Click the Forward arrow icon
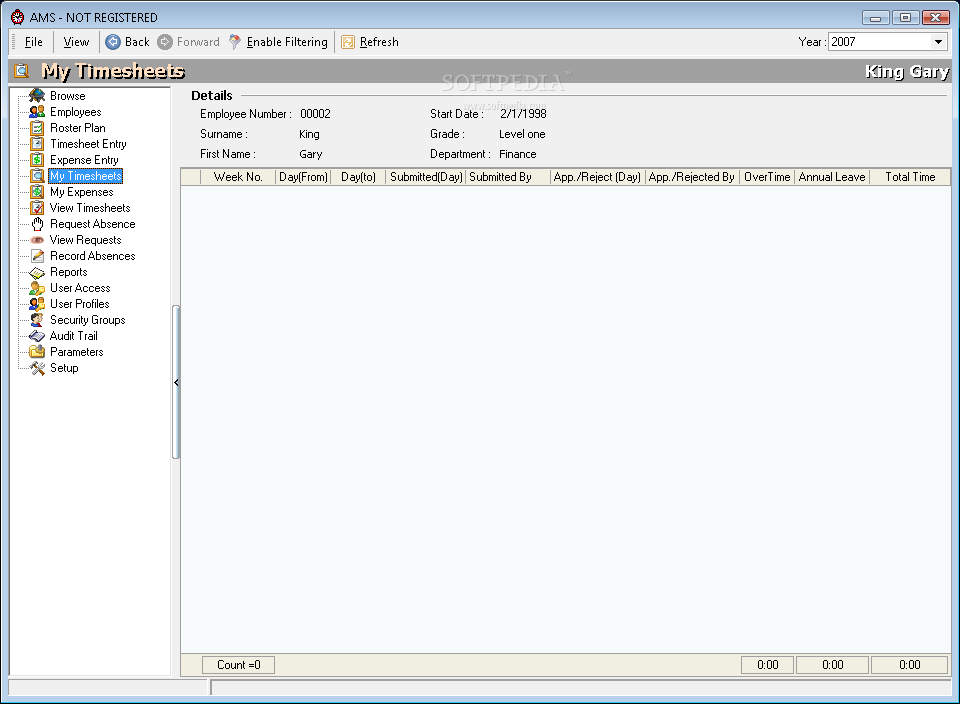 pyautogui.click(x=165, y=42)
